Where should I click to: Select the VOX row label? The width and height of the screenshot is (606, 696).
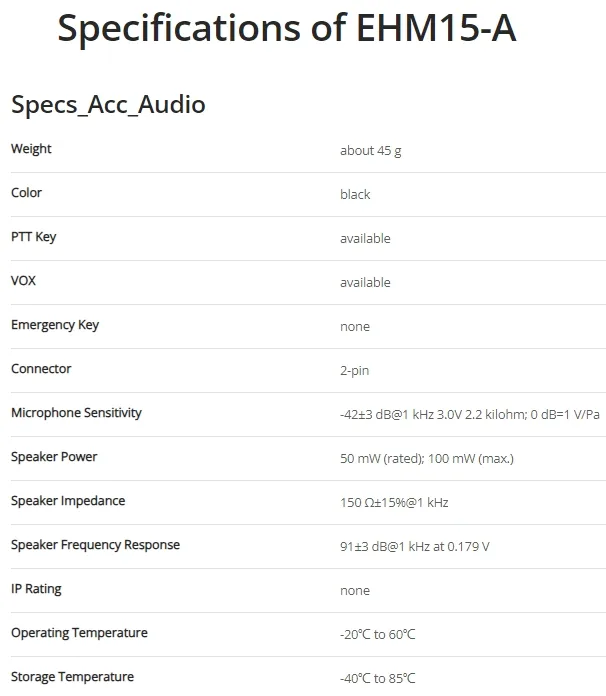23,281
